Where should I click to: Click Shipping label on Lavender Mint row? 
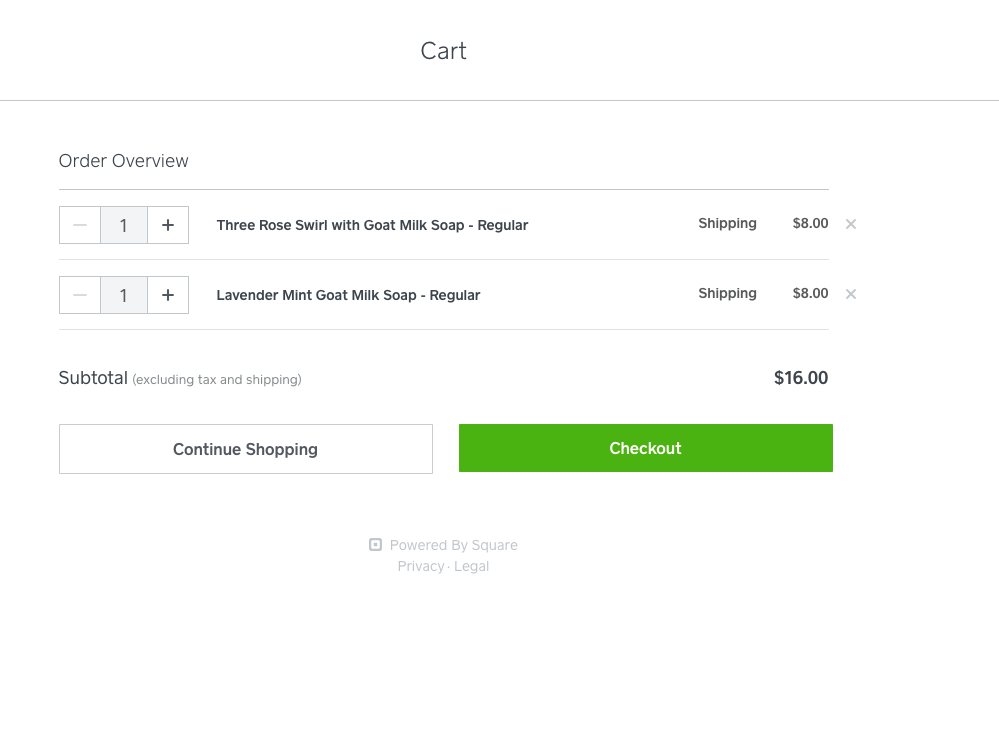point(727,293)
